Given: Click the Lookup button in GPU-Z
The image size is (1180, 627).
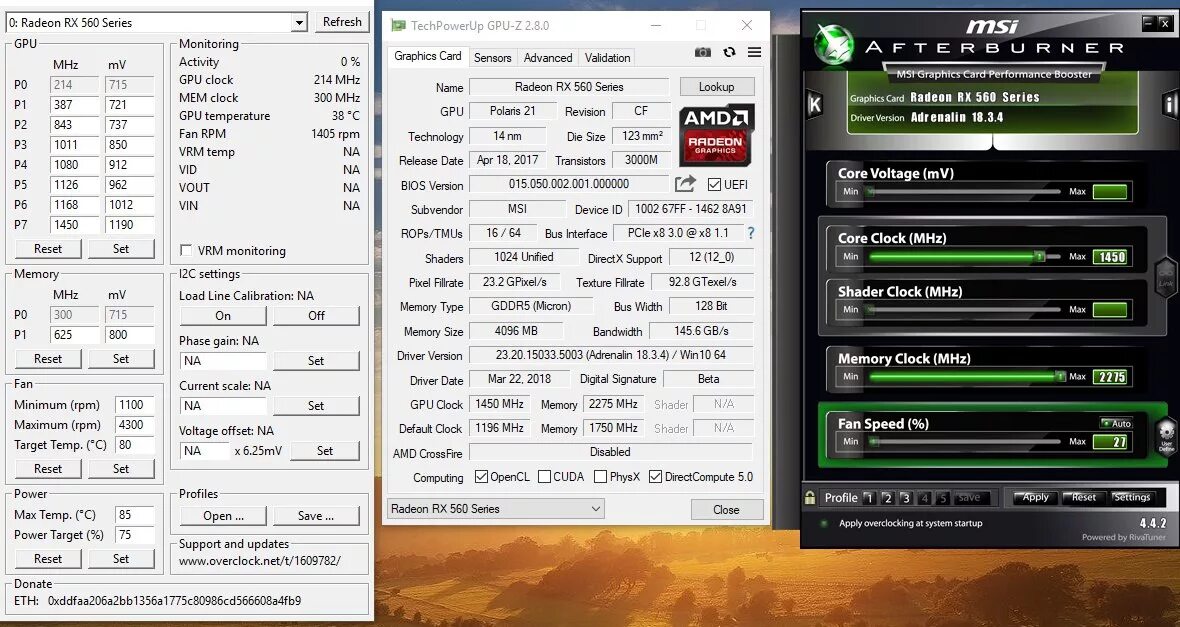Looking at the screenshot, I should 716,87.
